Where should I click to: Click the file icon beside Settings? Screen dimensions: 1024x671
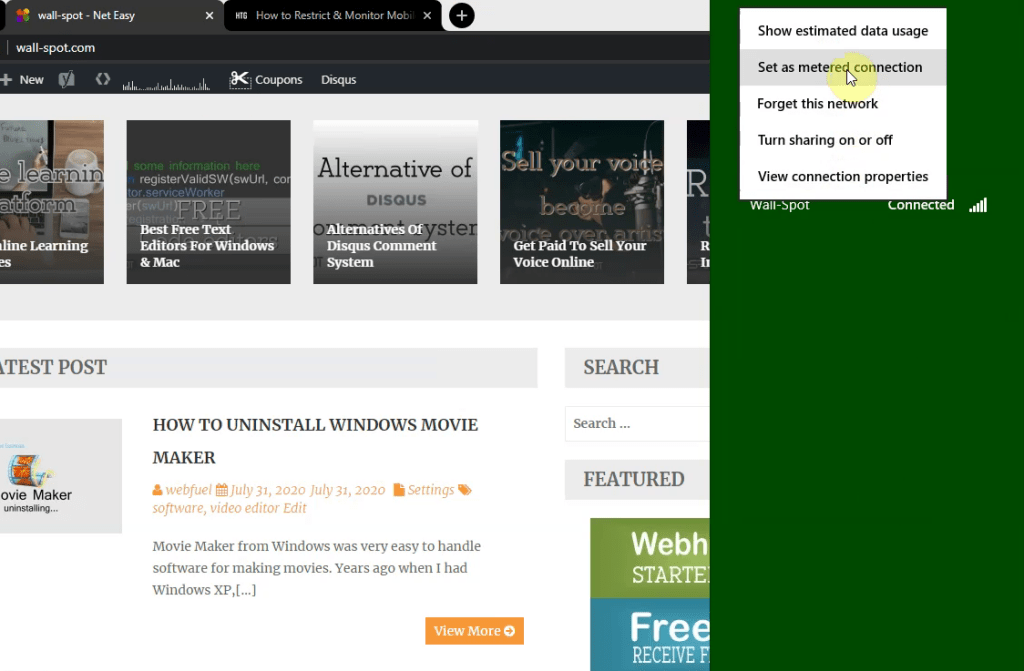click(x=399, y=490)
